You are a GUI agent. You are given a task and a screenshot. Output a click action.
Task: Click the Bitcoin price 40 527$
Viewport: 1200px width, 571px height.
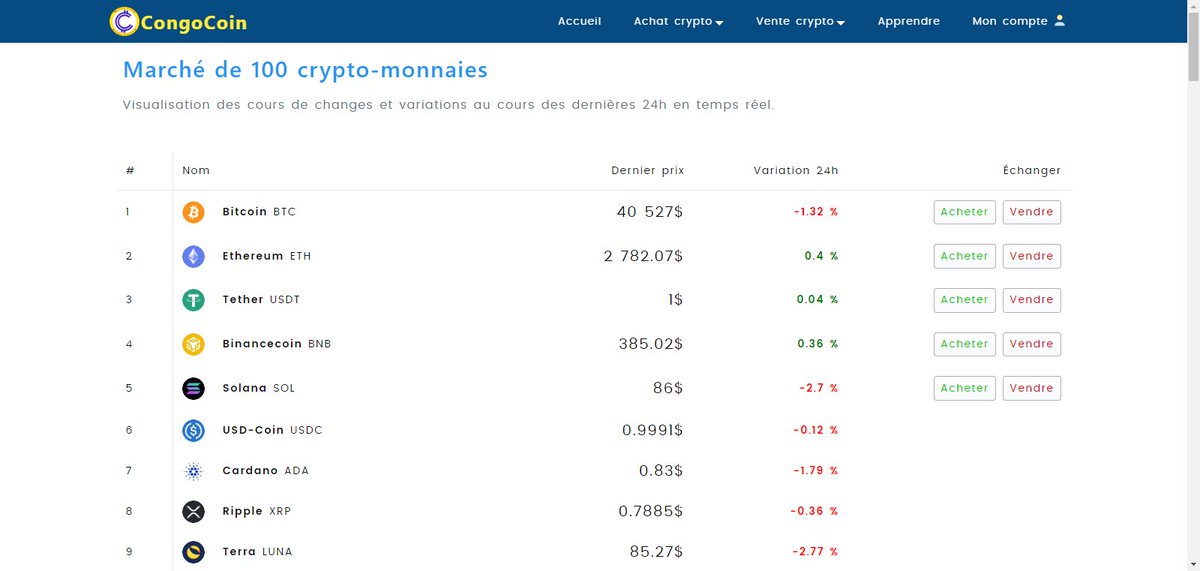(650, 212)
